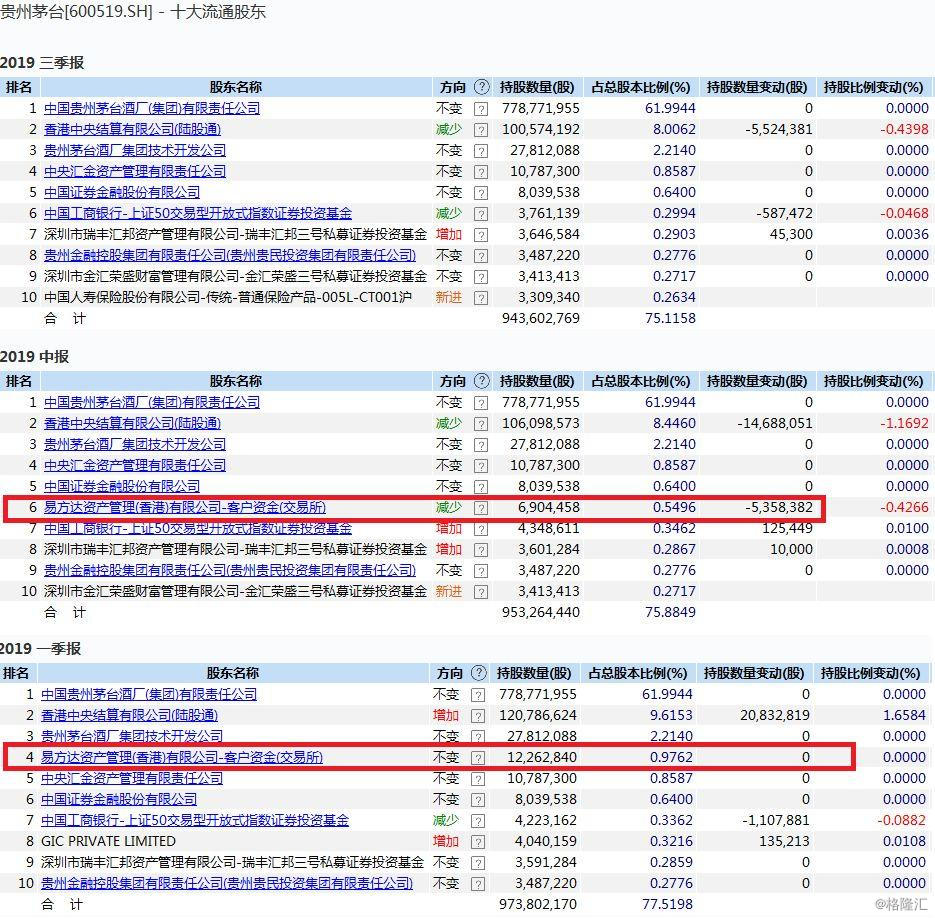
Task: Select value -5,524,381 in 三季报
Action: [779, 129]
